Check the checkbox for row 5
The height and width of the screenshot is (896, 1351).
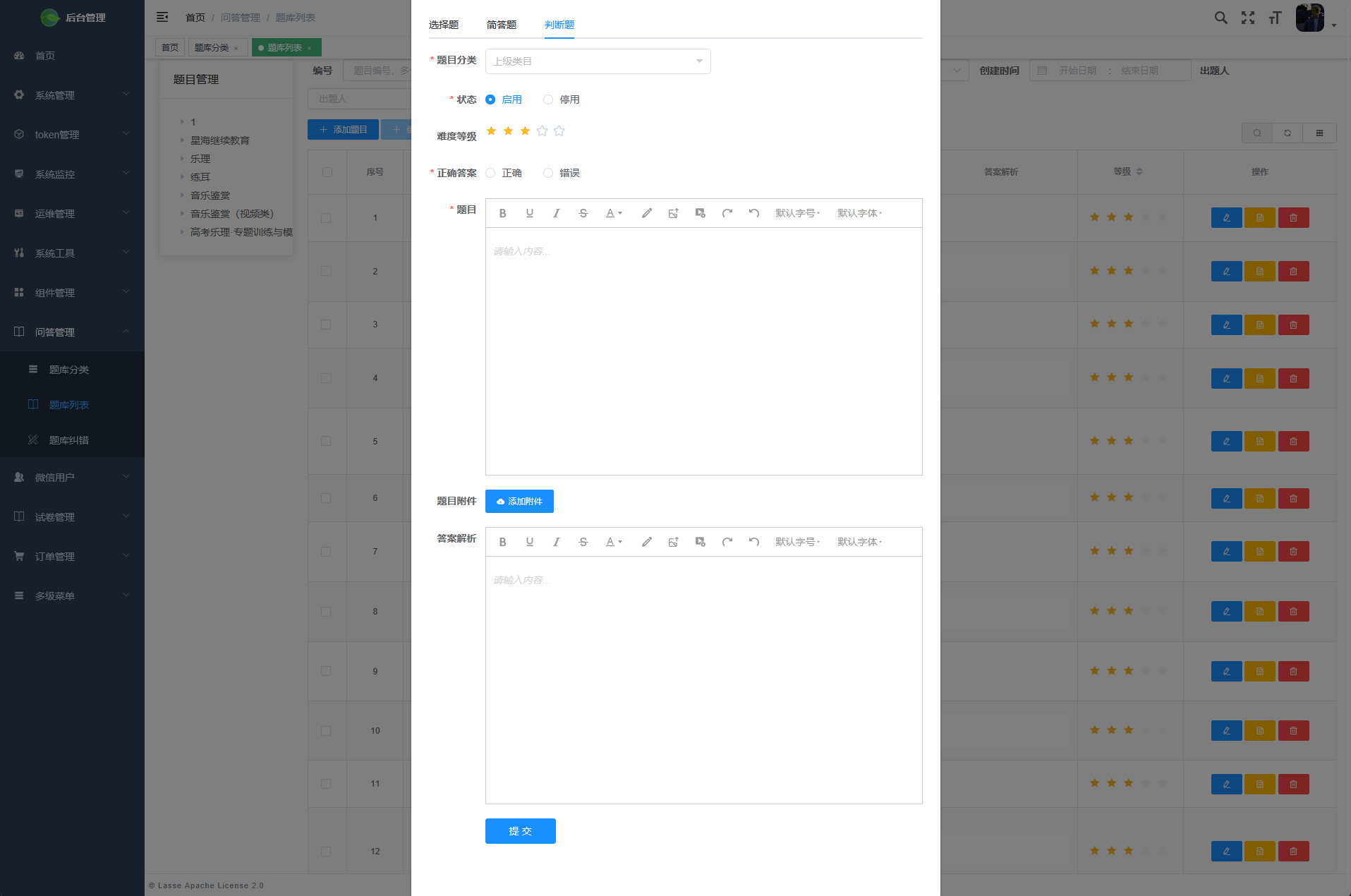pyautogui.click(x=326, y=441)
